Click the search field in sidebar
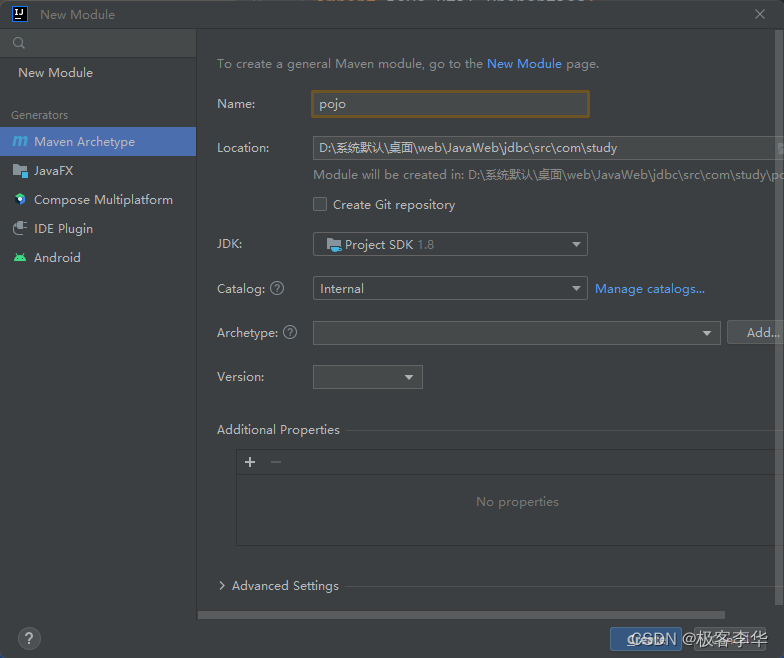The image size is (784, 658). [x=98, y=43]
